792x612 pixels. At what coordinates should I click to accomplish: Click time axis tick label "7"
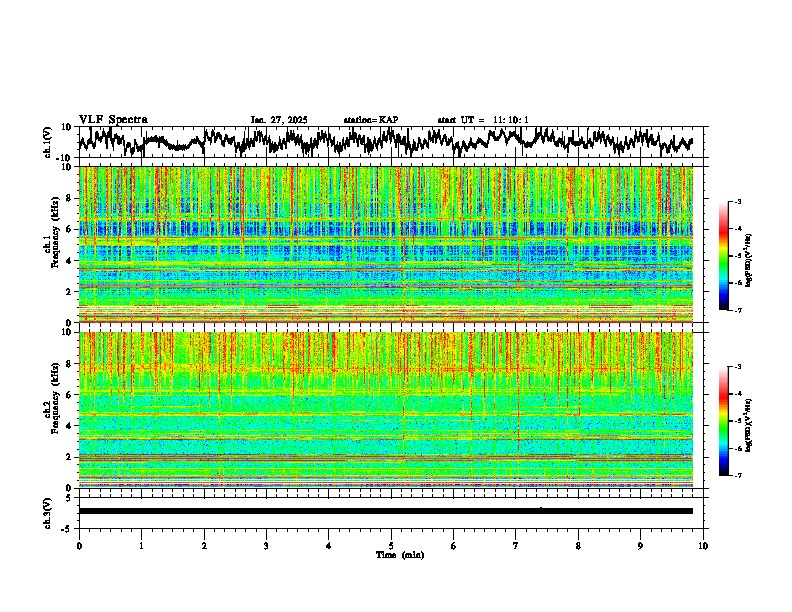(x=516, y=546)
